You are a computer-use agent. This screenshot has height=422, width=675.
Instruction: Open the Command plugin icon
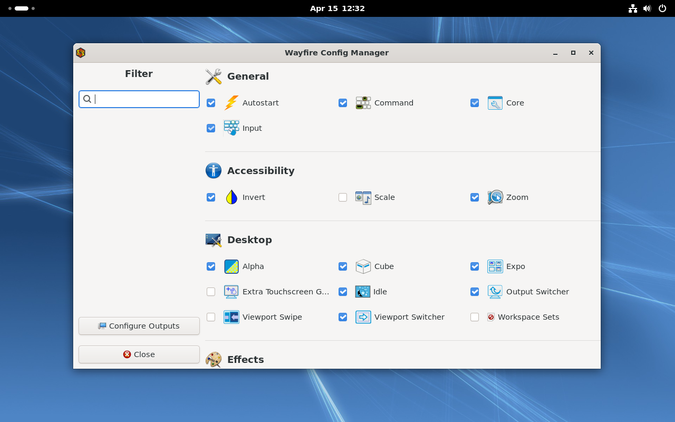(x=363, y=103)
